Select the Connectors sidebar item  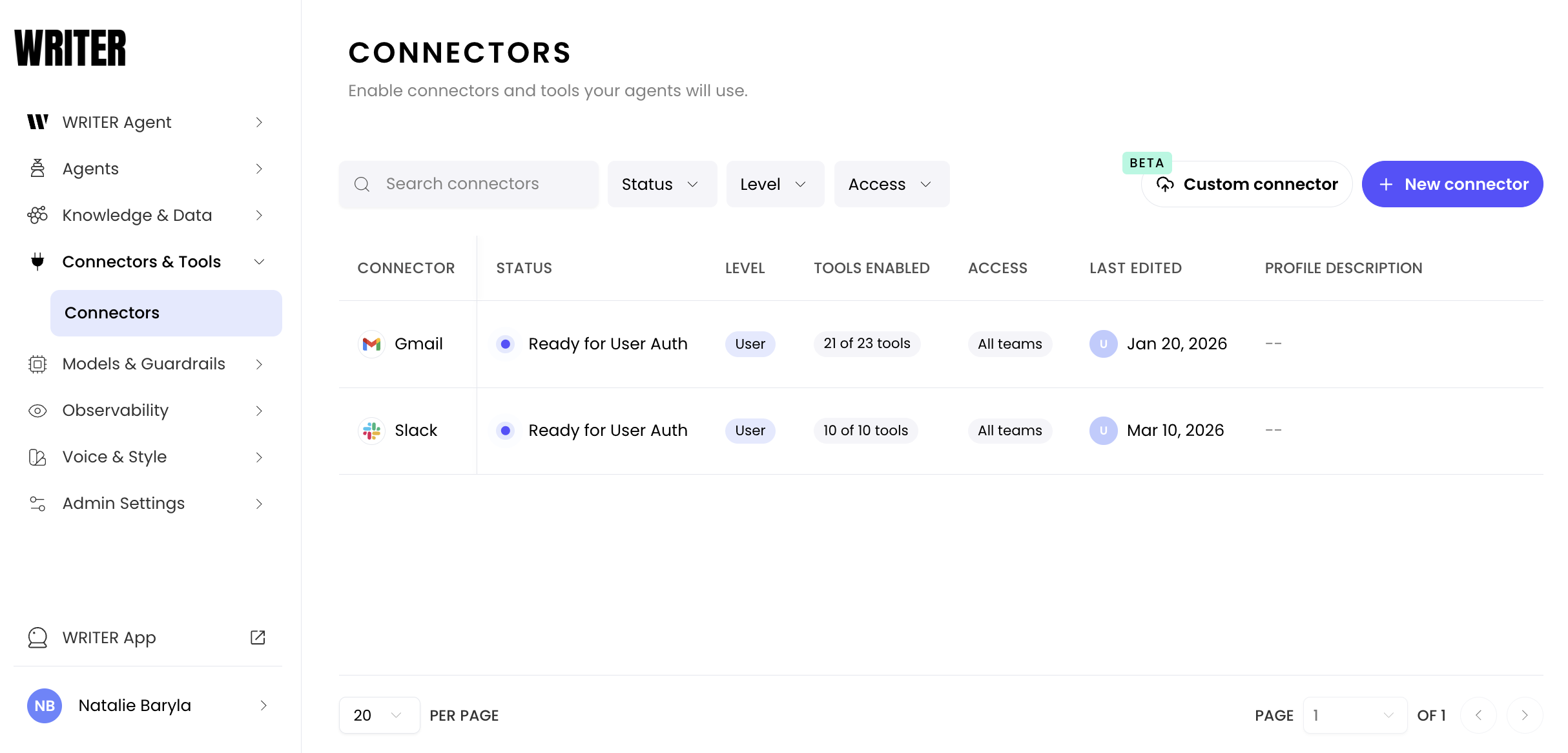pos(166,313)
